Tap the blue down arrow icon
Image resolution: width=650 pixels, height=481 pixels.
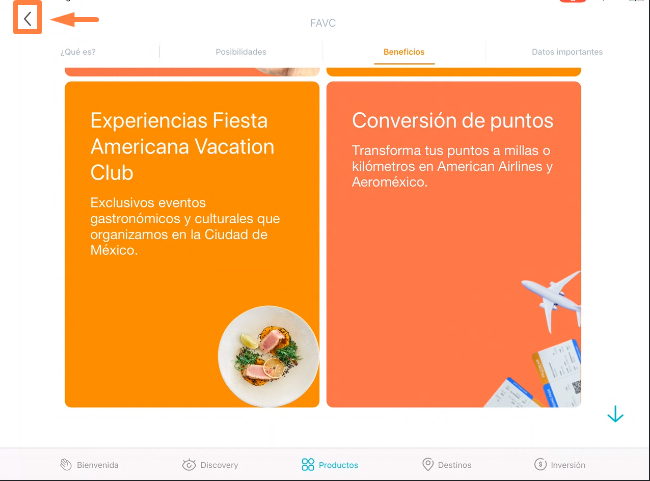click(615, 414)
